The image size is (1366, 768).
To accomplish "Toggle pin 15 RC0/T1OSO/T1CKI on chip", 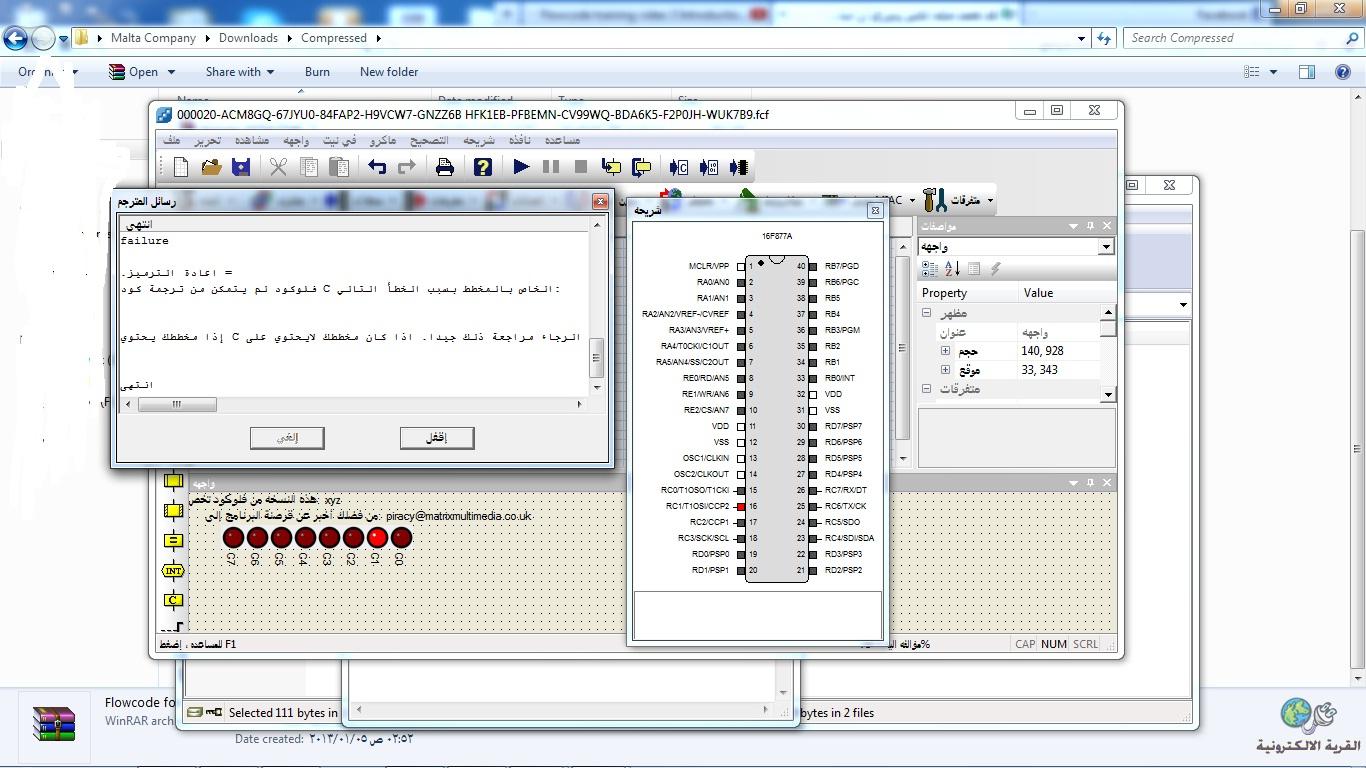I will point(741,491).
